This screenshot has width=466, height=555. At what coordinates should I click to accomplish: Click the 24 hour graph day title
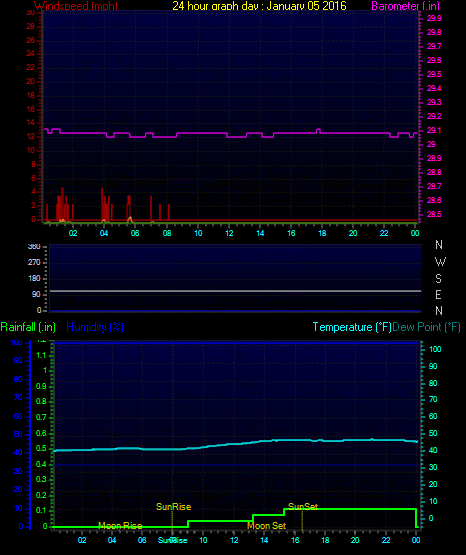pyautogui.click(x=259, y=6)
